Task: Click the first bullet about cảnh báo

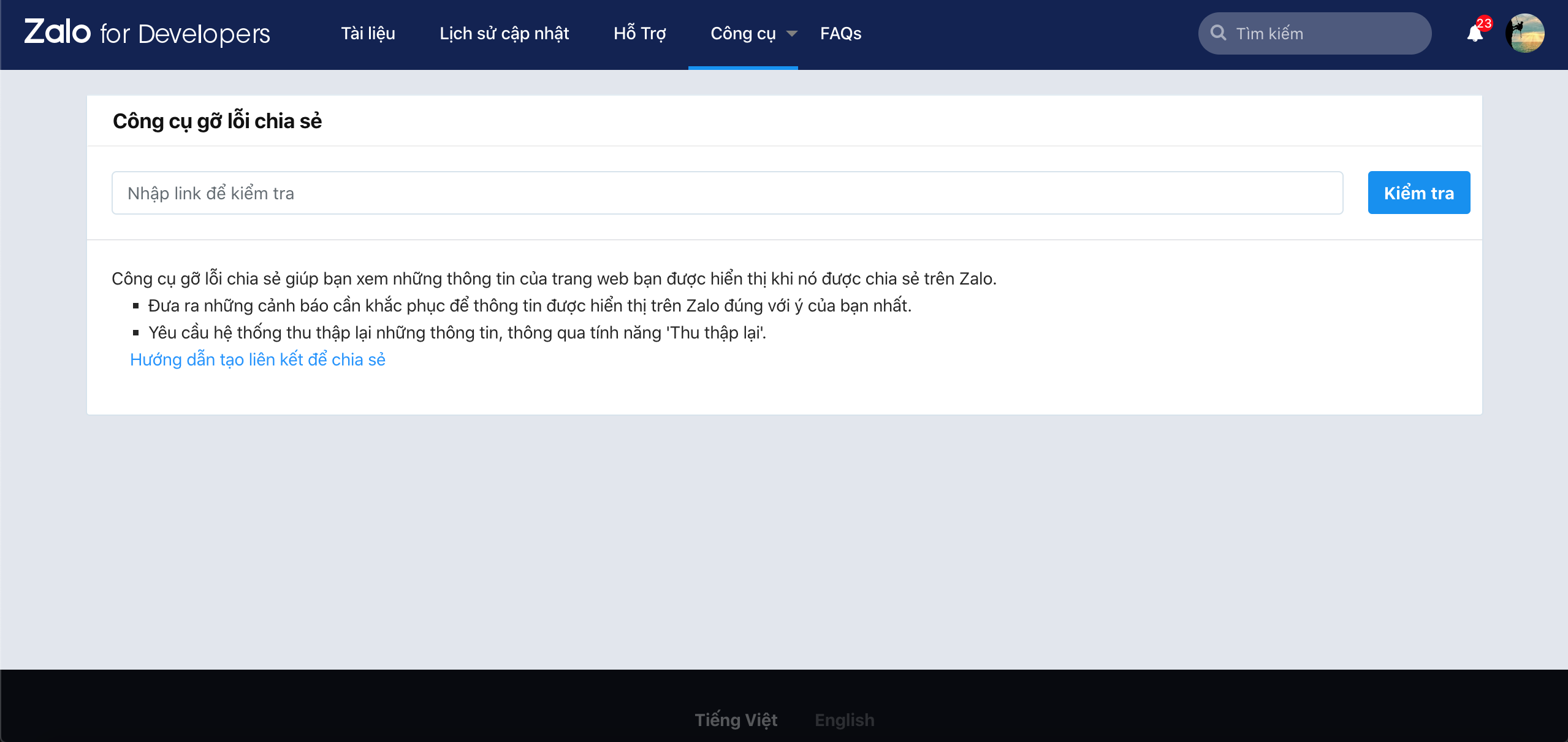Action: 530,306
